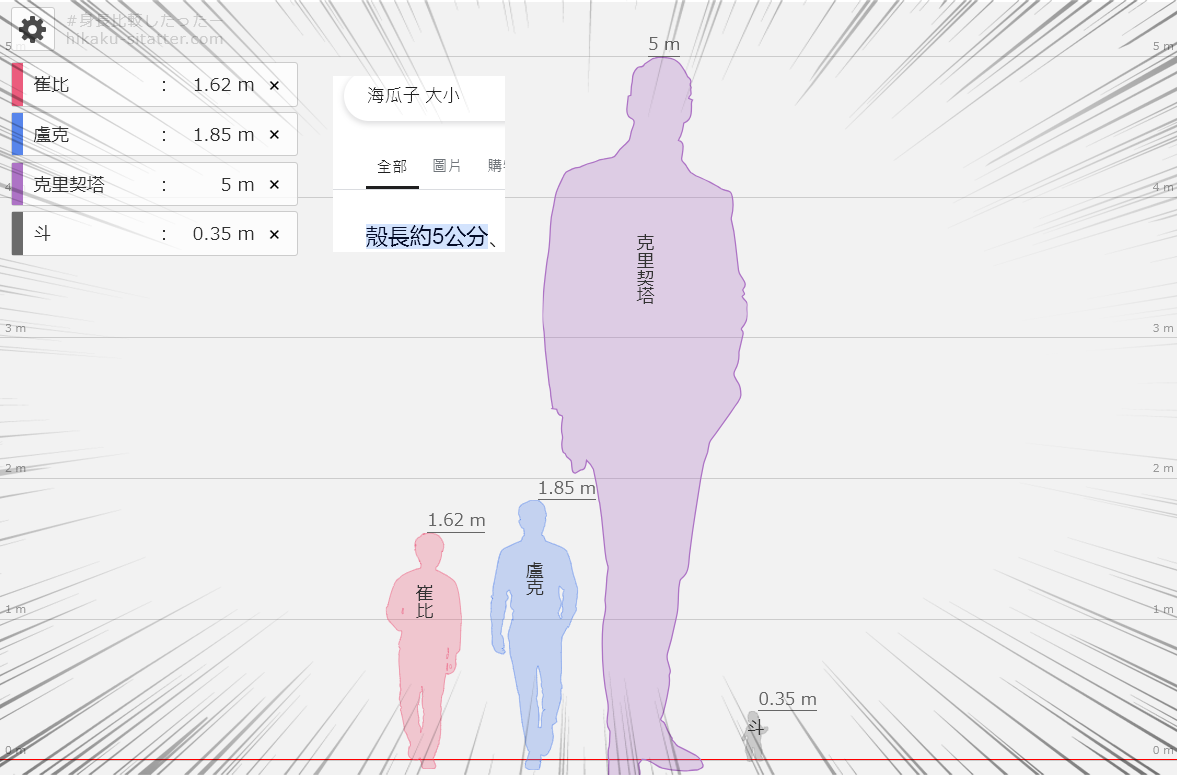Remove 盧克 from the comparison list

[274, 135]
